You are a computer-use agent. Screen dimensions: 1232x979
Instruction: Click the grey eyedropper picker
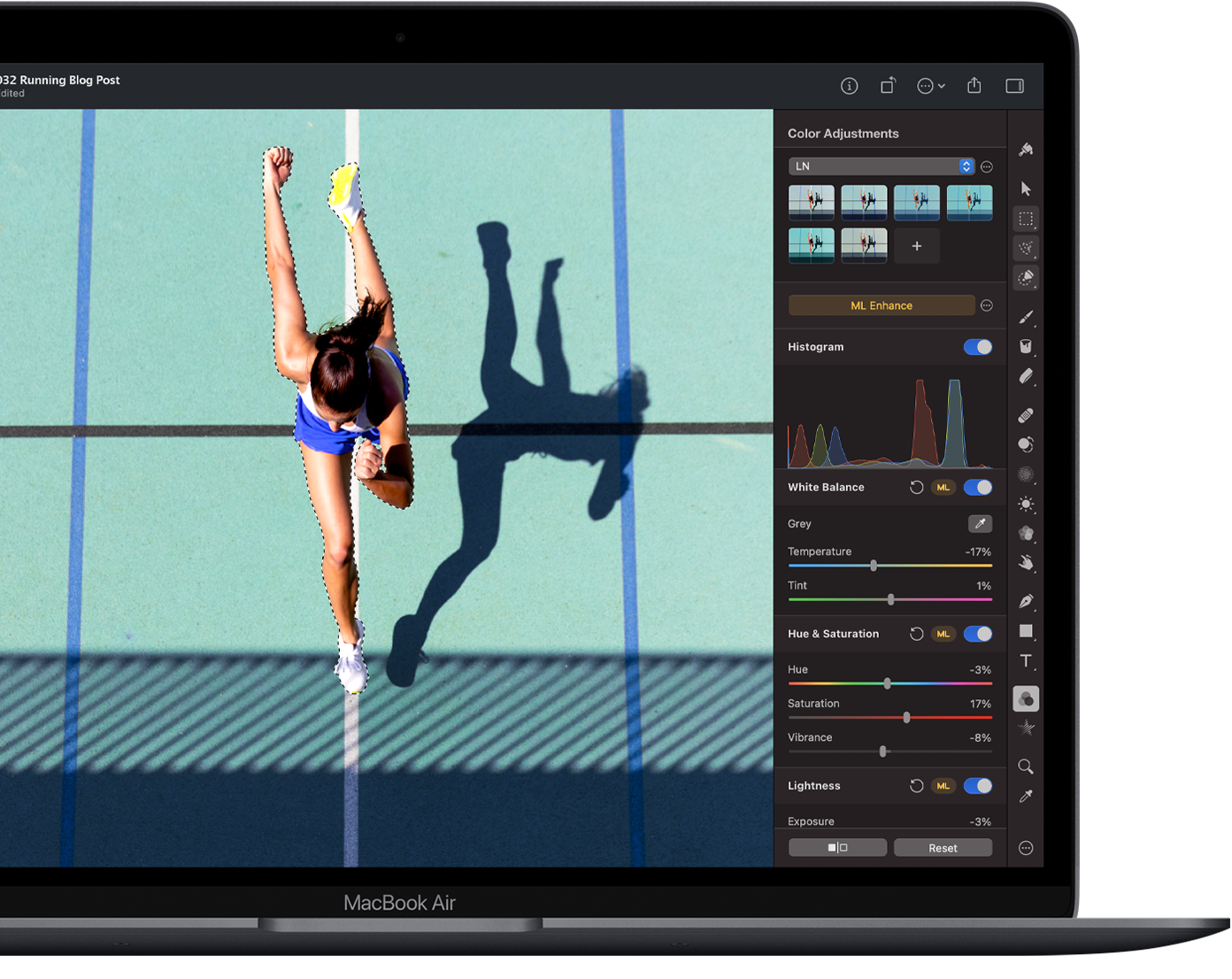tap(980, 524)
